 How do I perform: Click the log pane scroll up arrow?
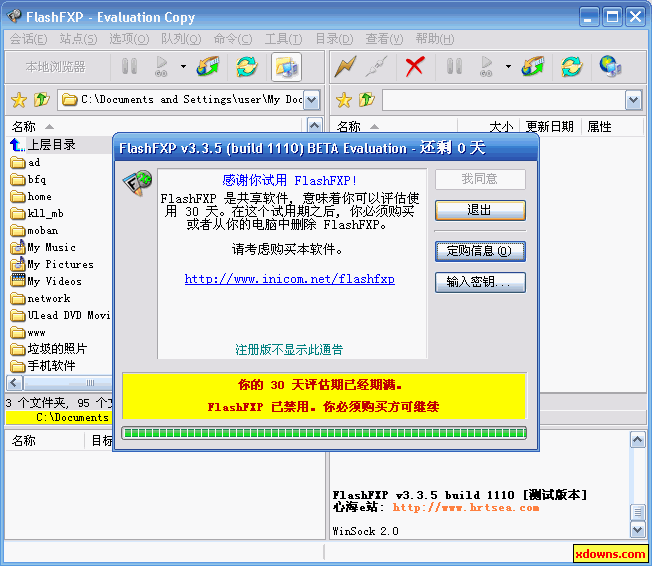click(x=638, y=440)
